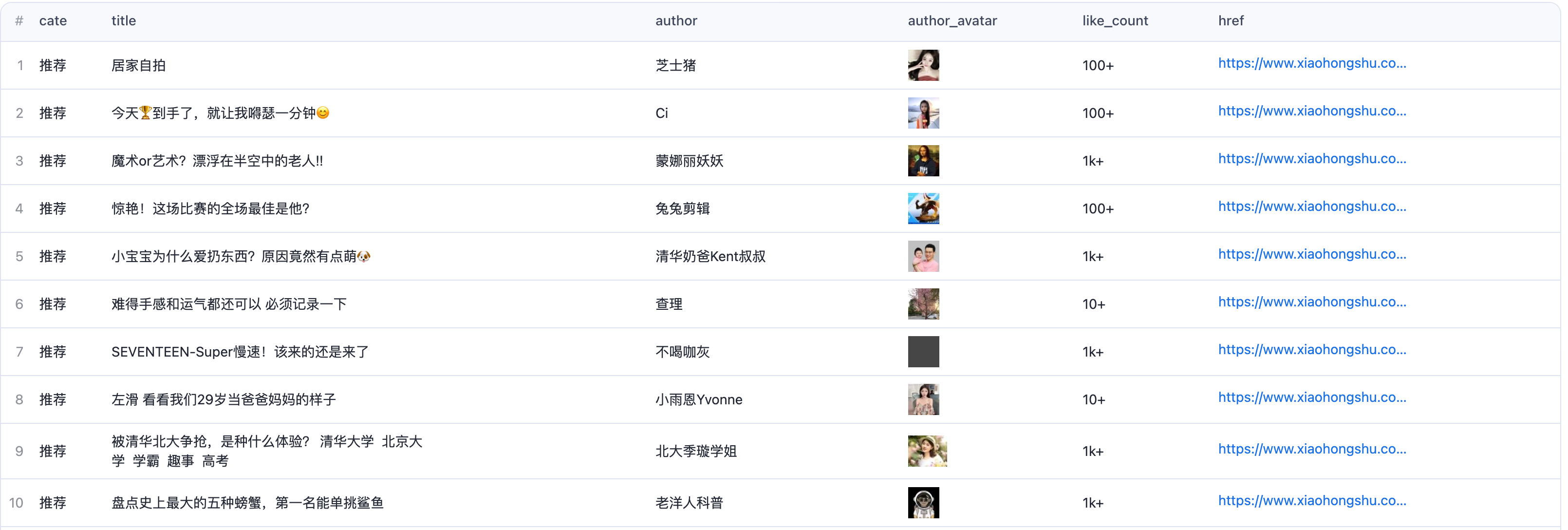Click the author column header
1568x530 pixels.
[676, 21]
